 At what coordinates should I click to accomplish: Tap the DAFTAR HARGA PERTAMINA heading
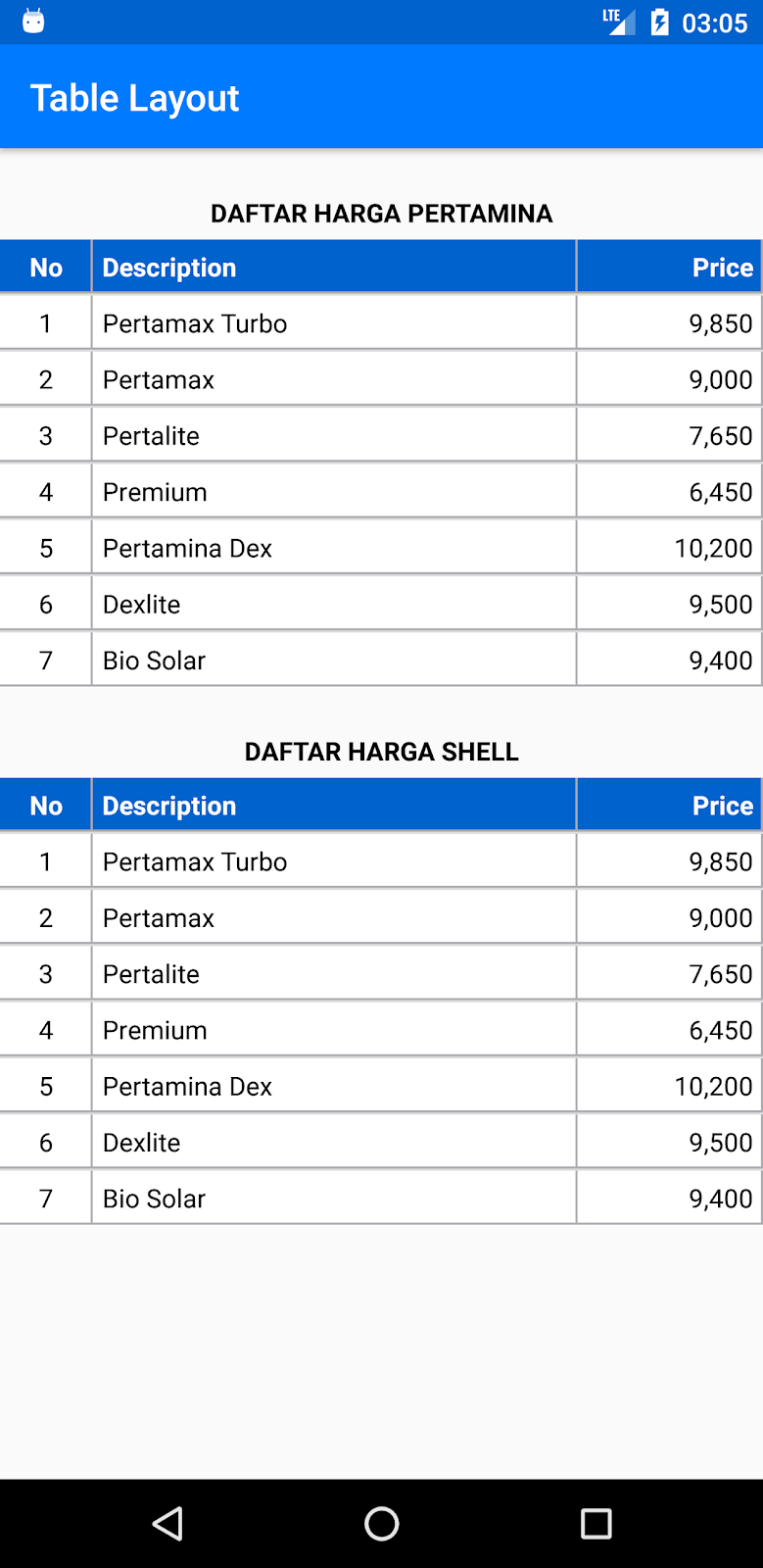coord(381,213)
